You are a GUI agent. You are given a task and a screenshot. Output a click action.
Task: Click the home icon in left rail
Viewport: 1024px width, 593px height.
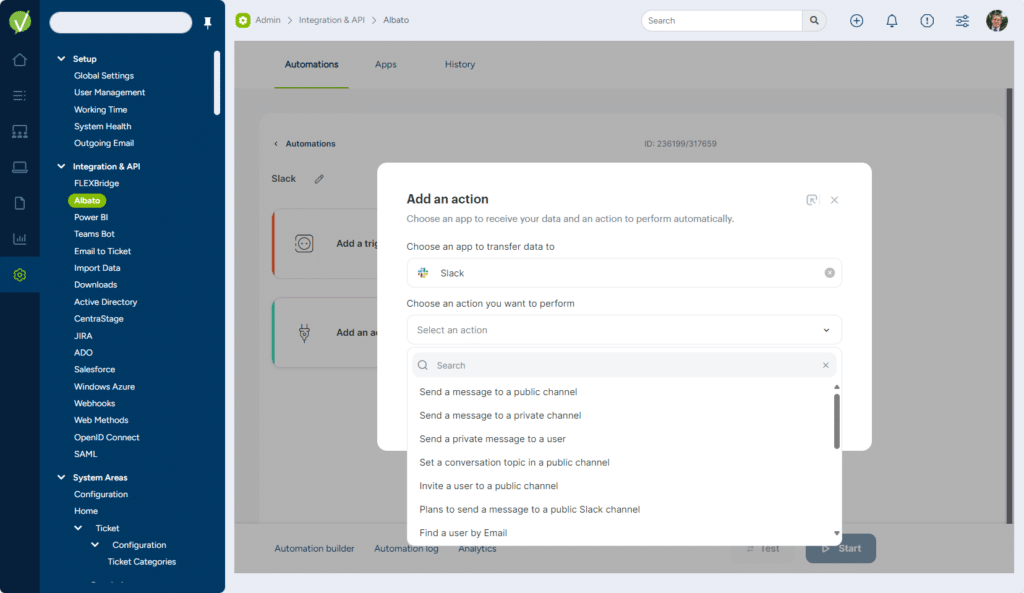click(19, 60)
